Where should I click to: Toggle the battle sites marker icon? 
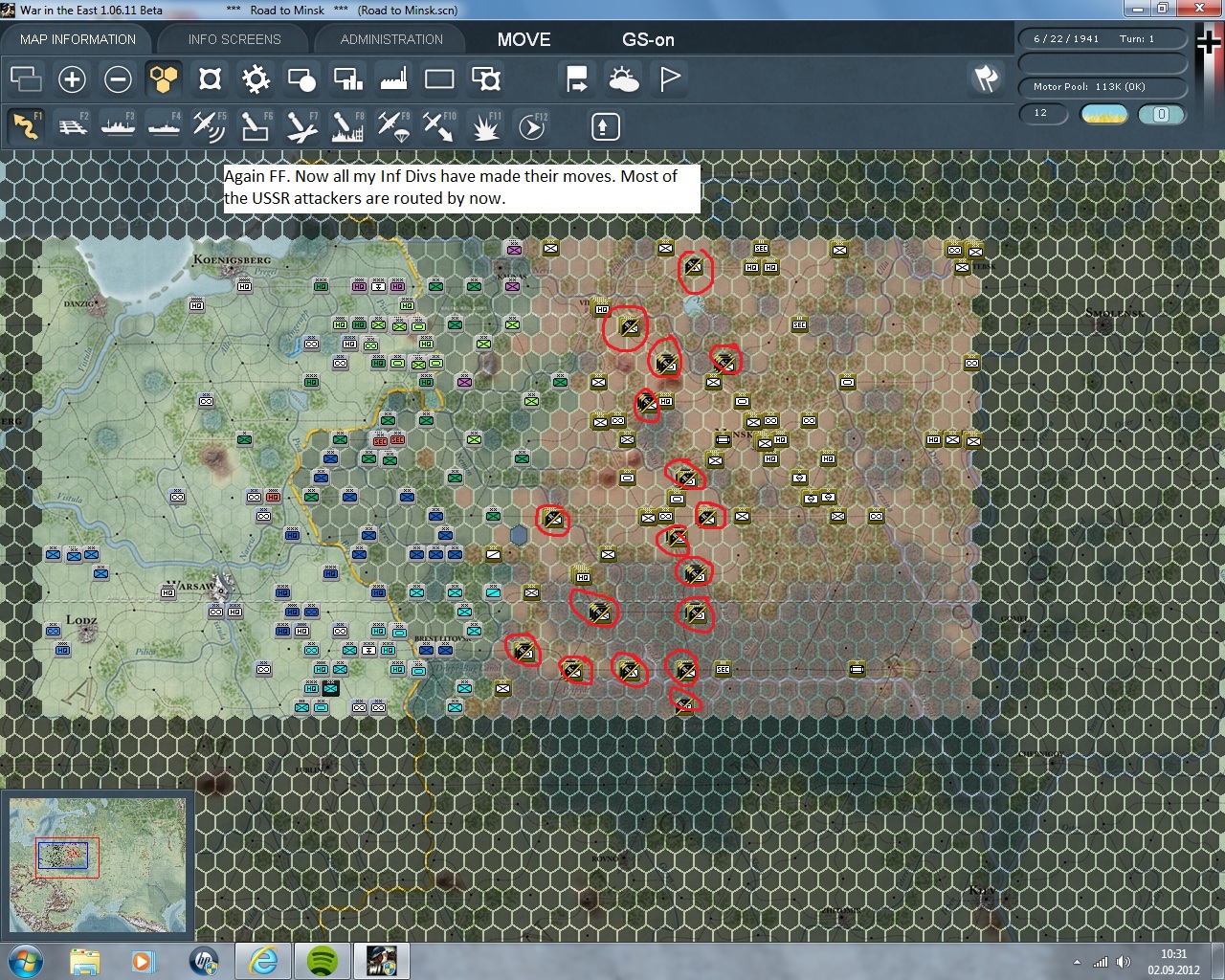point(210,78)
